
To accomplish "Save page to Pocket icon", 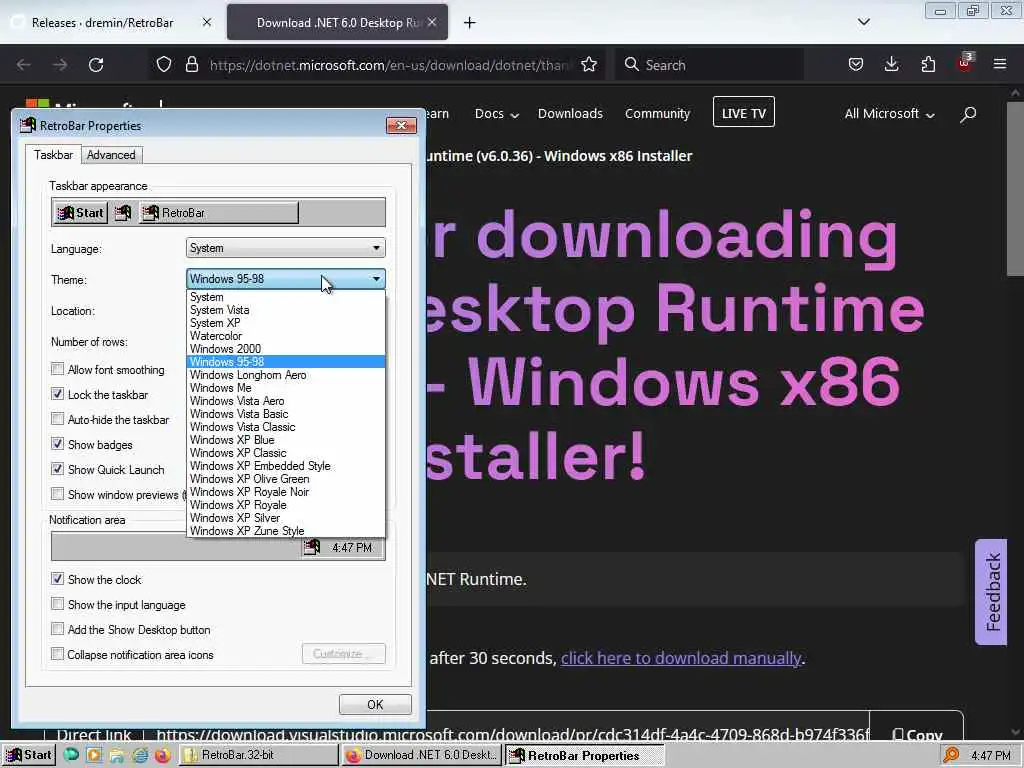I will (x=856, y=64).
